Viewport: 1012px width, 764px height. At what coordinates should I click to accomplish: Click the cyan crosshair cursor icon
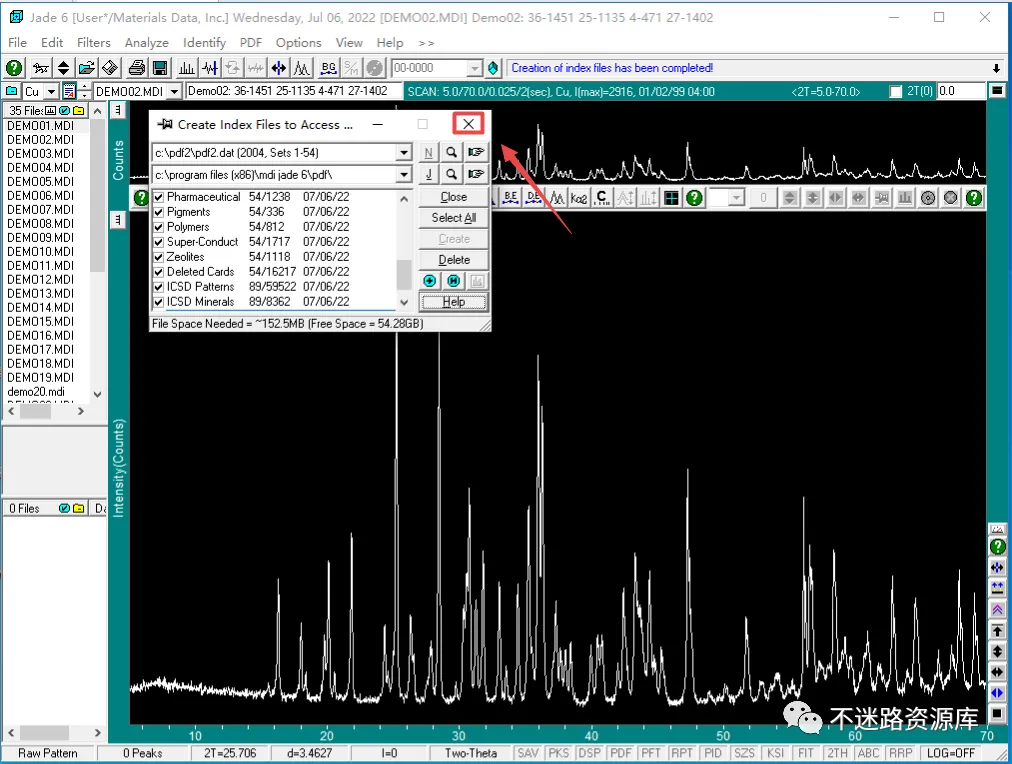671,197
